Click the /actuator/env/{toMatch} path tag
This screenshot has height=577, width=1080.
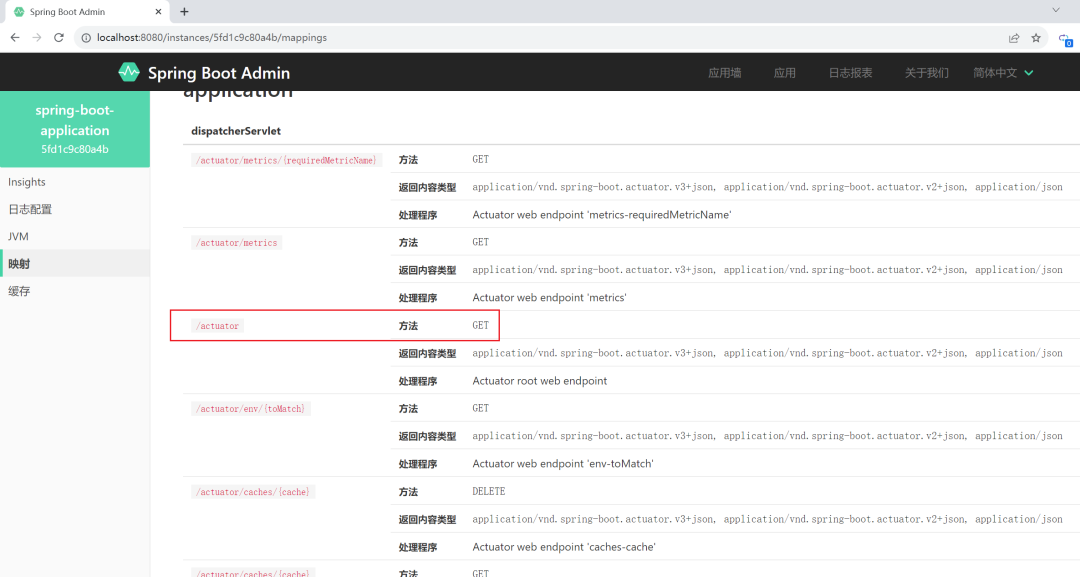click(251, 409)
